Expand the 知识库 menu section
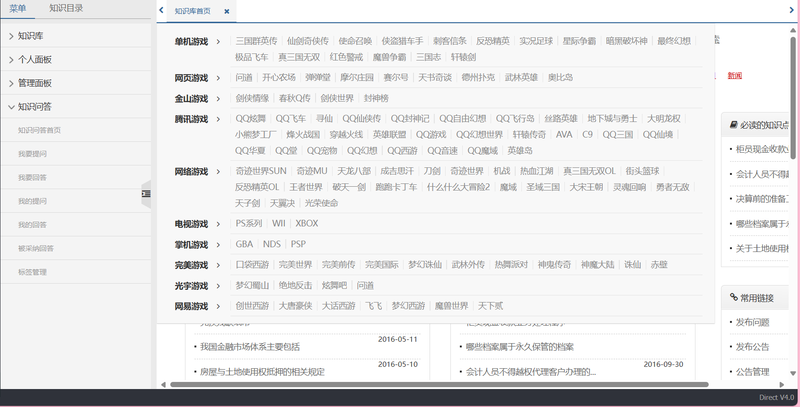Viewport: 800px width, 407px height. coord(76,36)
